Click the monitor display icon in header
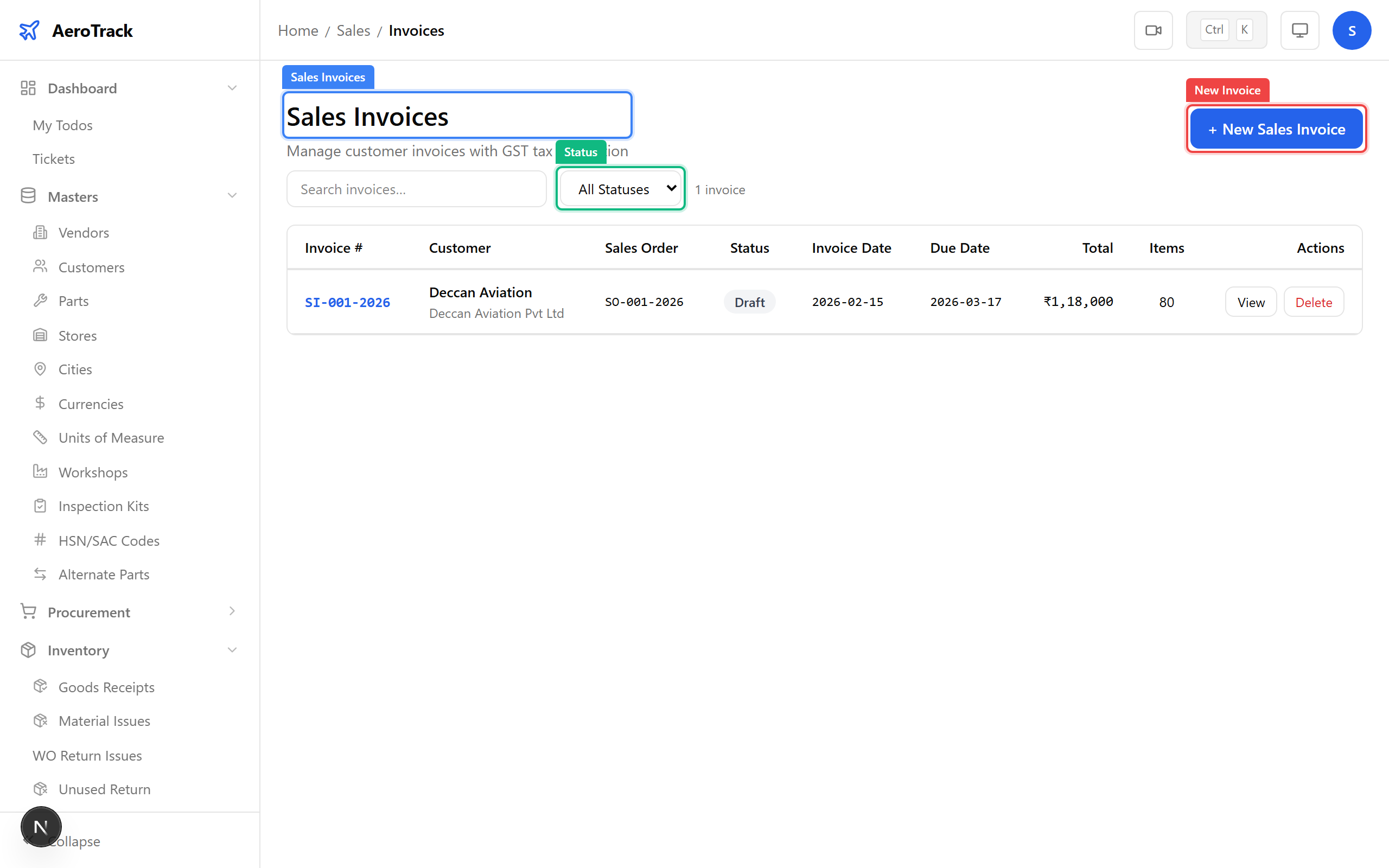The width and height of the screenshot is (1389, 868). (1299, 30)
